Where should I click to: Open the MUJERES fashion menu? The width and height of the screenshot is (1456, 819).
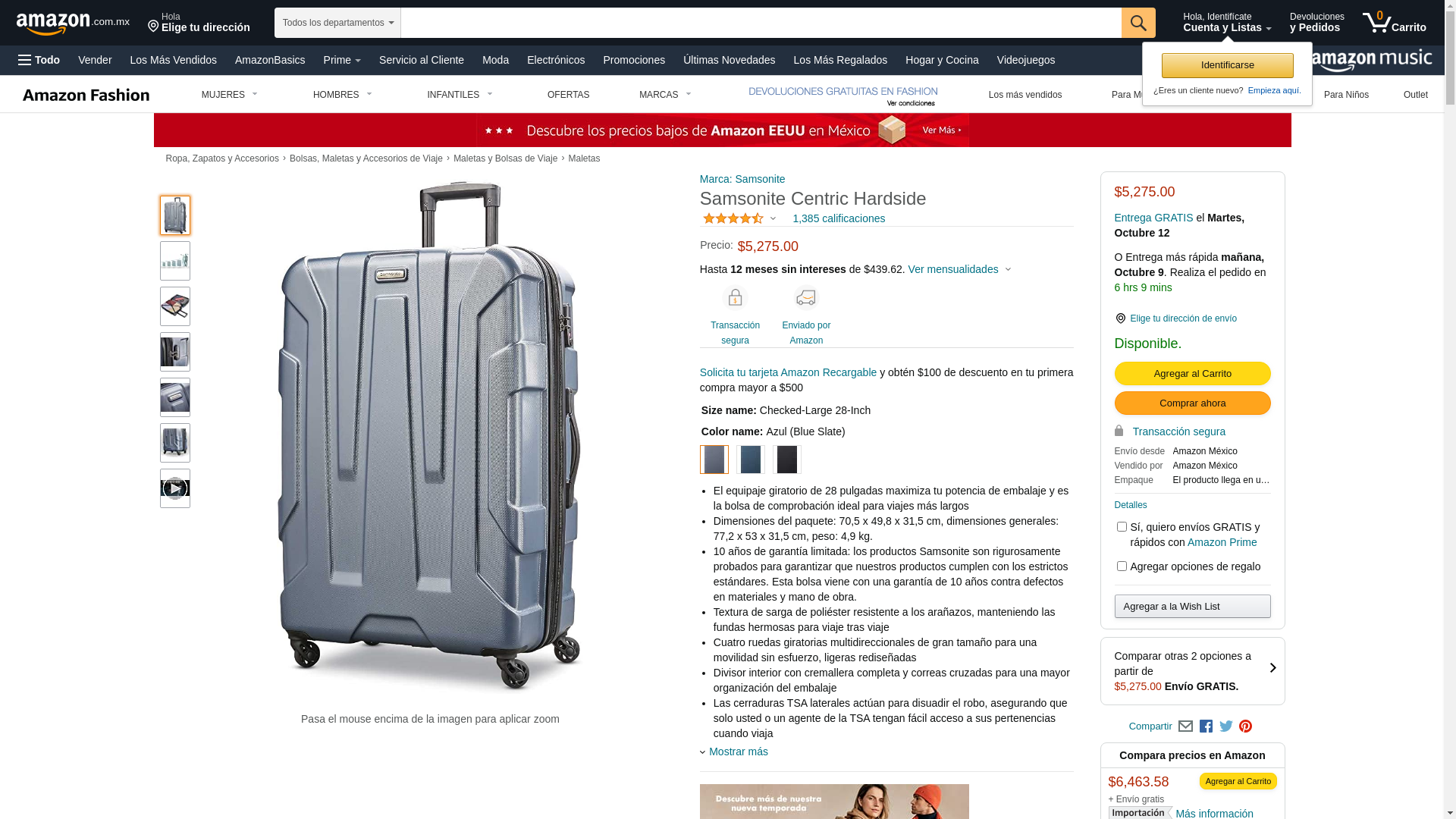[x=230, y=95]
